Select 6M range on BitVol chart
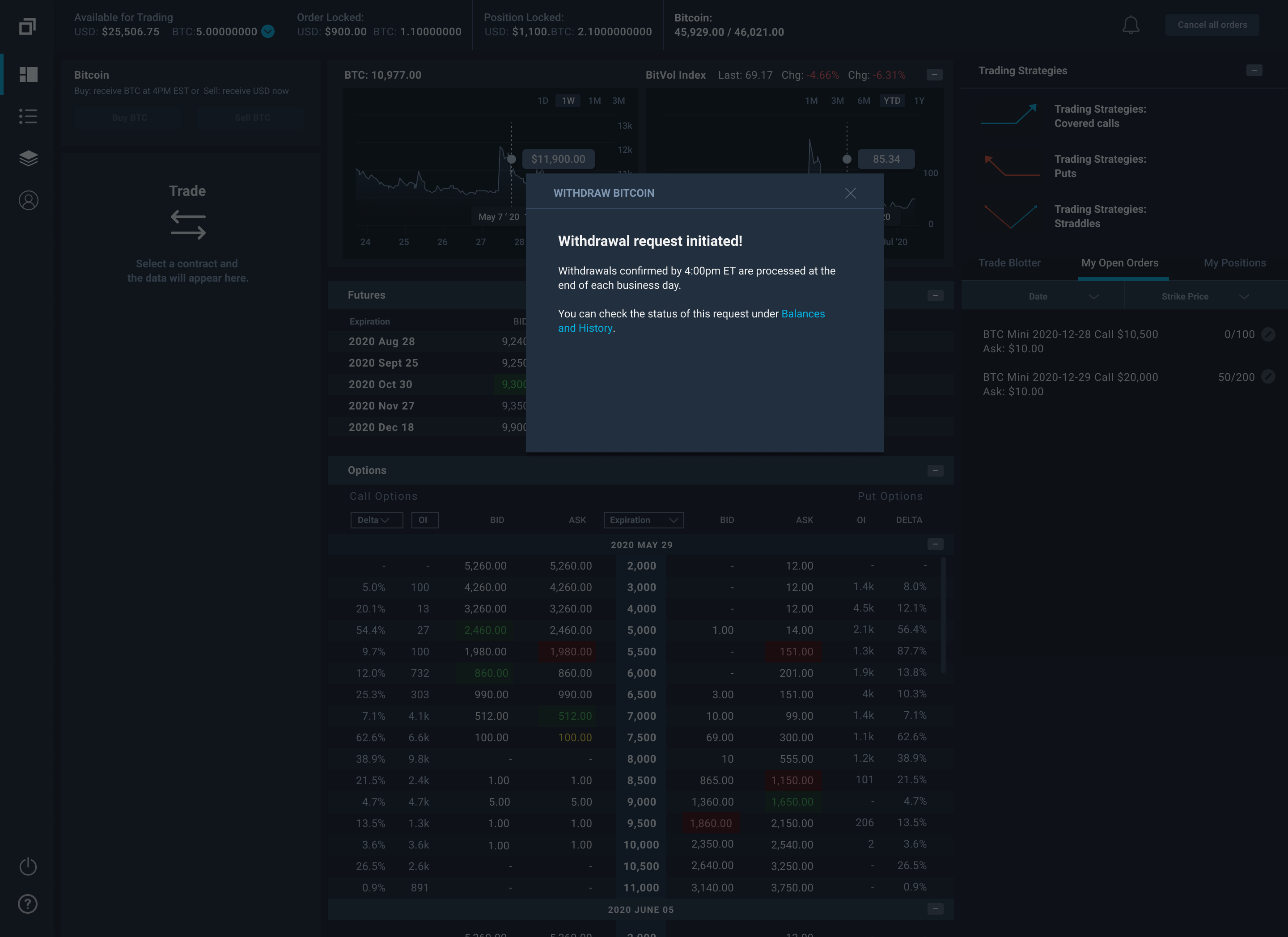This screenshot has width=1288, height=937. 863,101
